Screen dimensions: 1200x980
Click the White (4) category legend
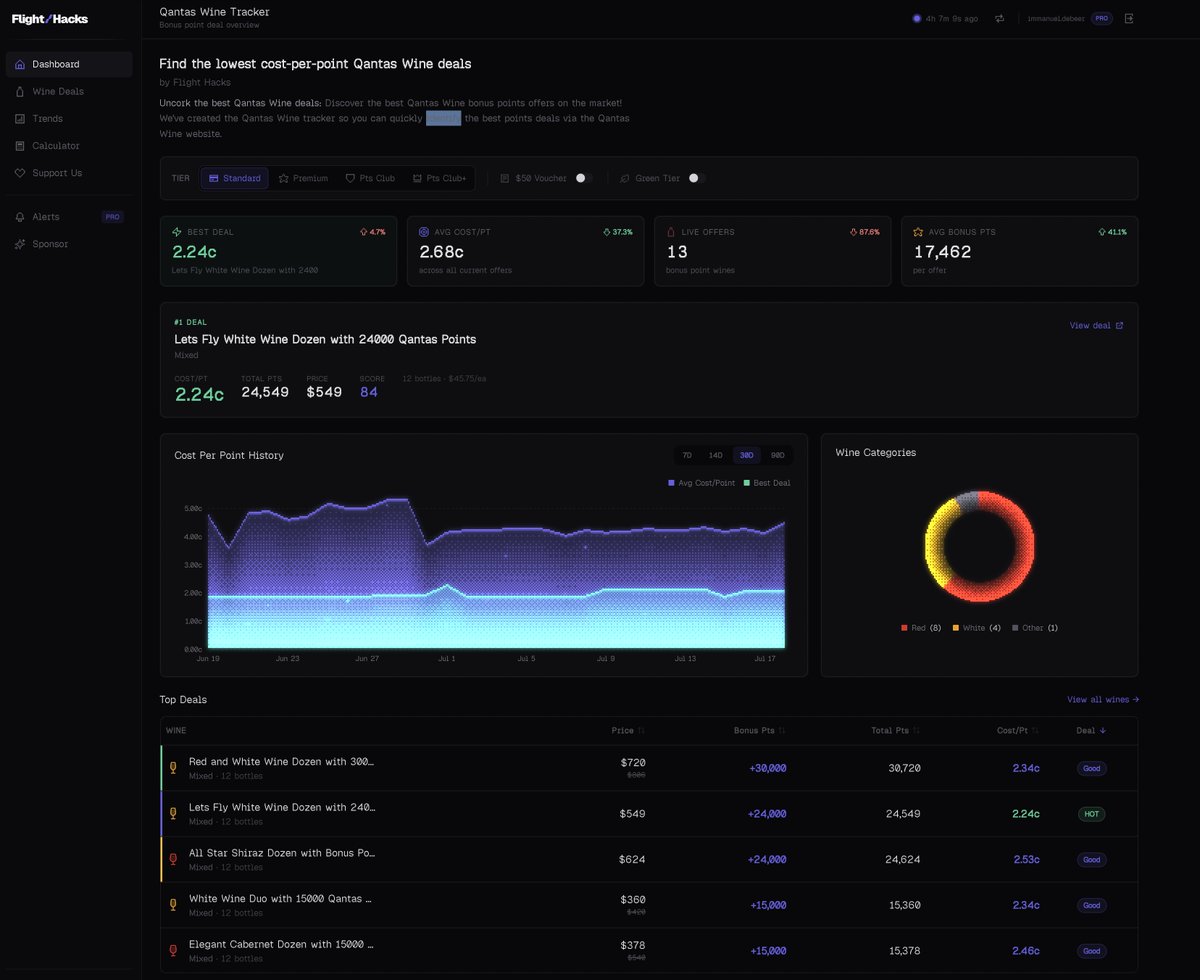(976, 628)
